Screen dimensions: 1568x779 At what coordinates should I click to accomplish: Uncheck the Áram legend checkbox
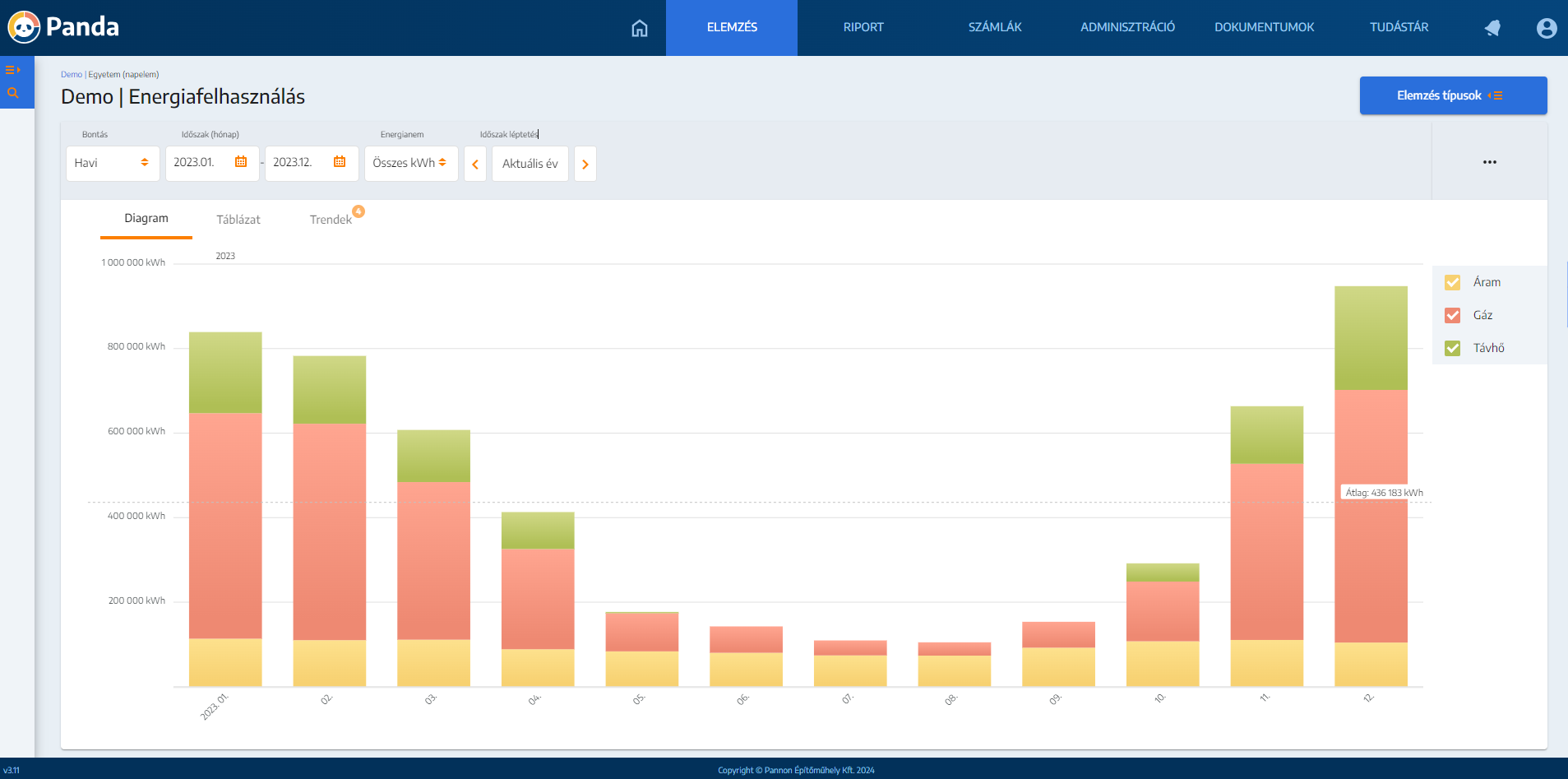pyautogui.click(x=1453, y=282)
